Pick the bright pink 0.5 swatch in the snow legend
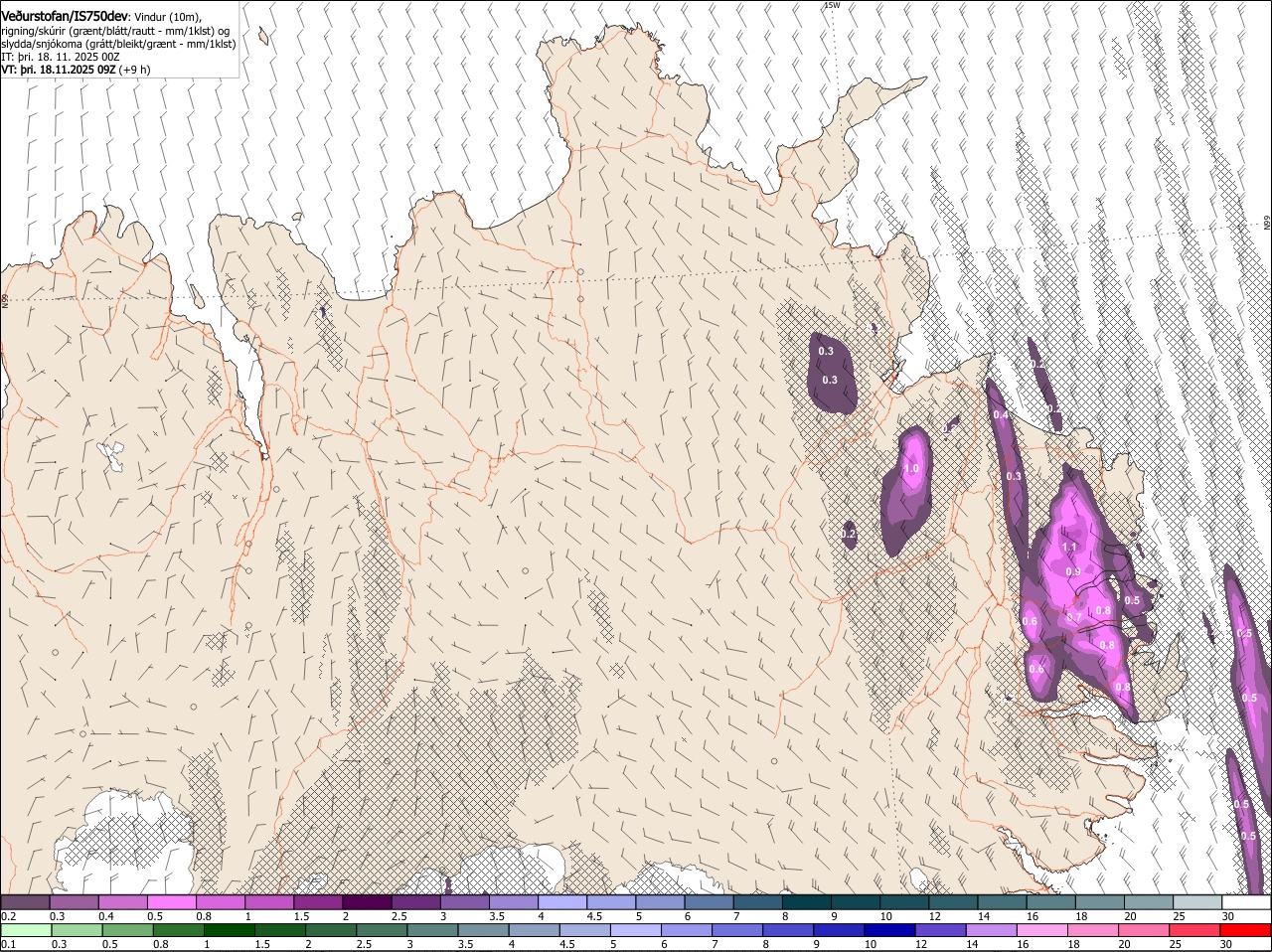Viewport: 1272px width, 952px height. point(171,902)
